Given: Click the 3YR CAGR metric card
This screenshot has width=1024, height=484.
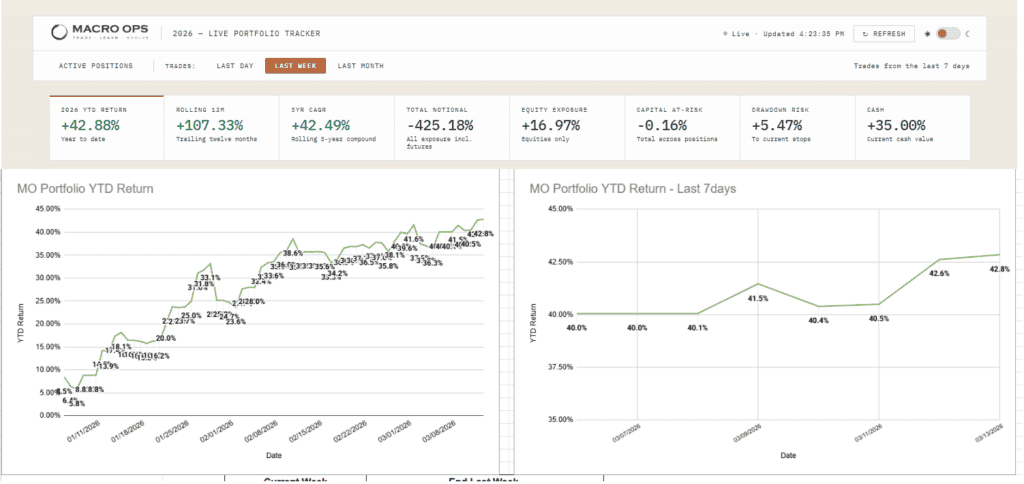Looking at the screenshot, I should click(336, 127).
